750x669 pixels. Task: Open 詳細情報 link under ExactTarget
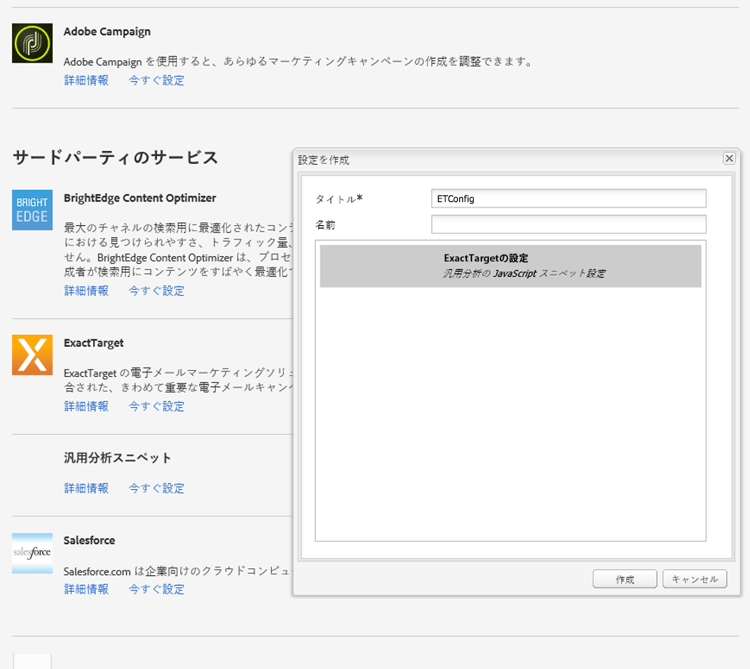pyautogui.click(x=87, y=406)
